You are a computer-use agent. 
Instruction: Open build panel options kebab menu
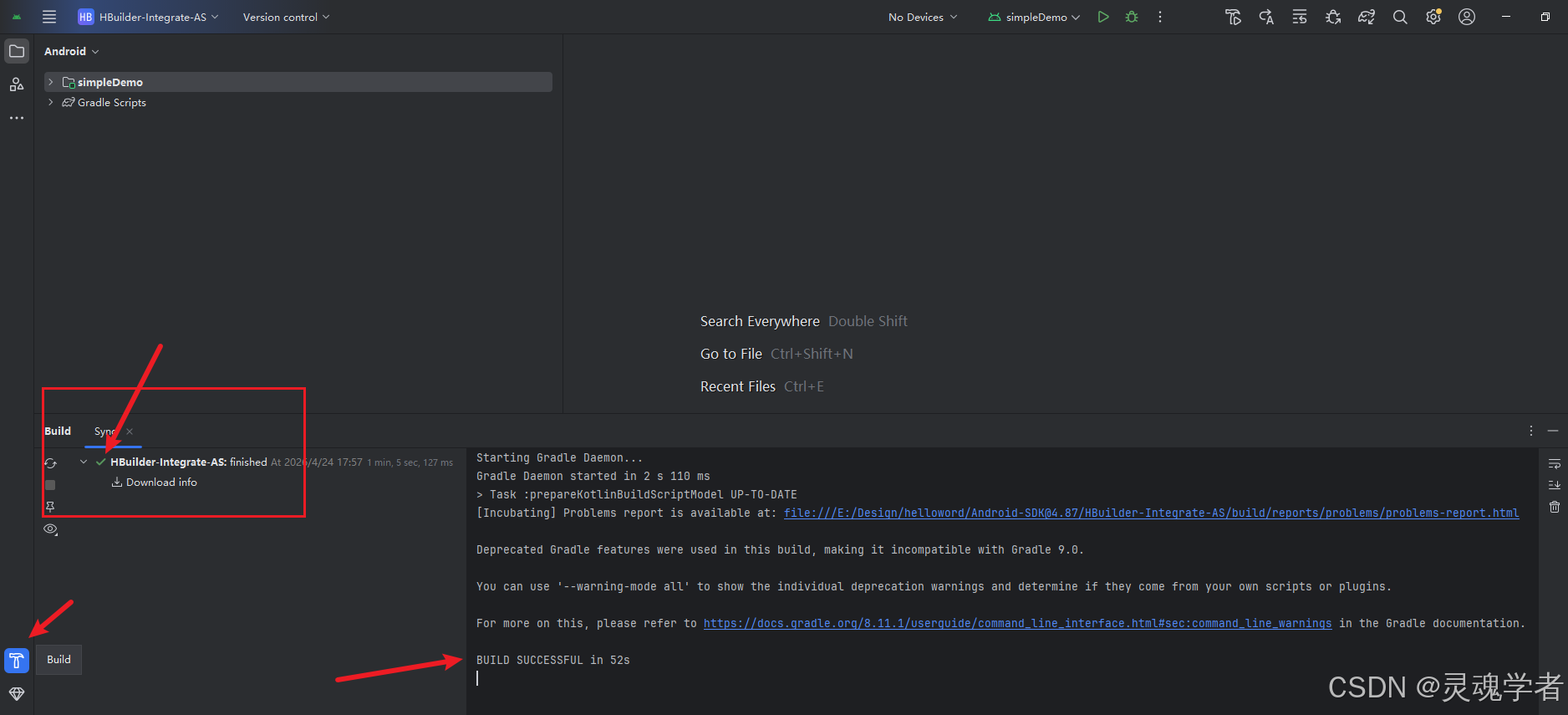click(1531, 431)
